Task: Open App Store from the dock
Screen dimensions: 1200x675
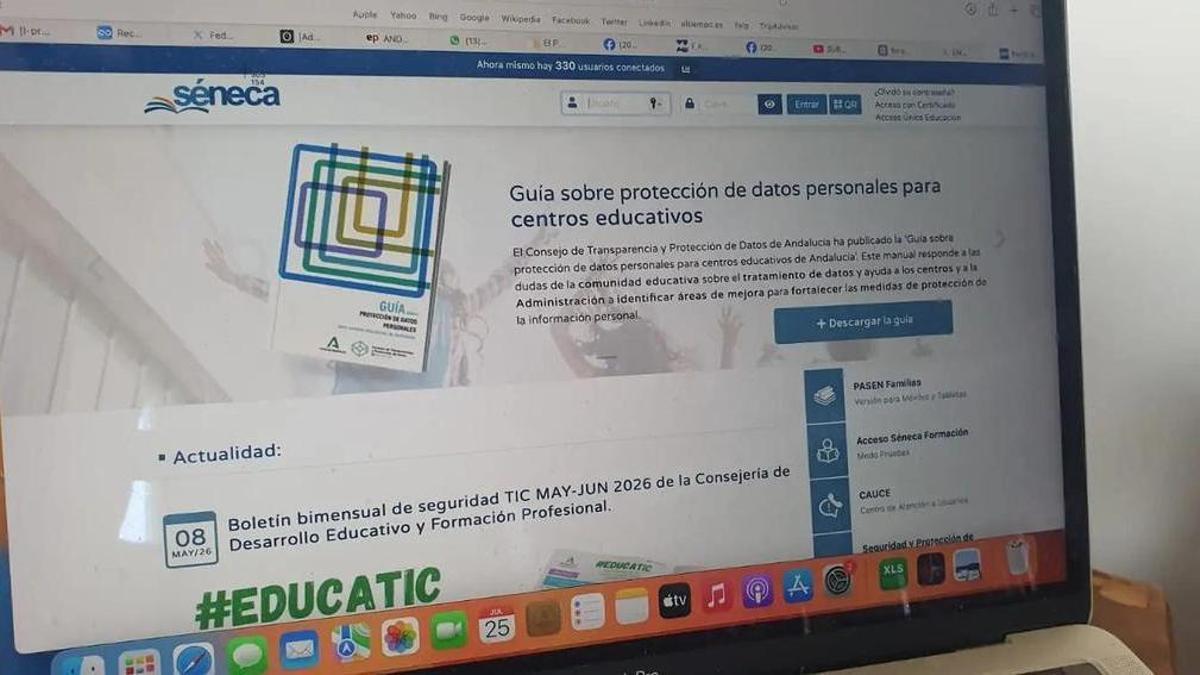Action: 797,586
